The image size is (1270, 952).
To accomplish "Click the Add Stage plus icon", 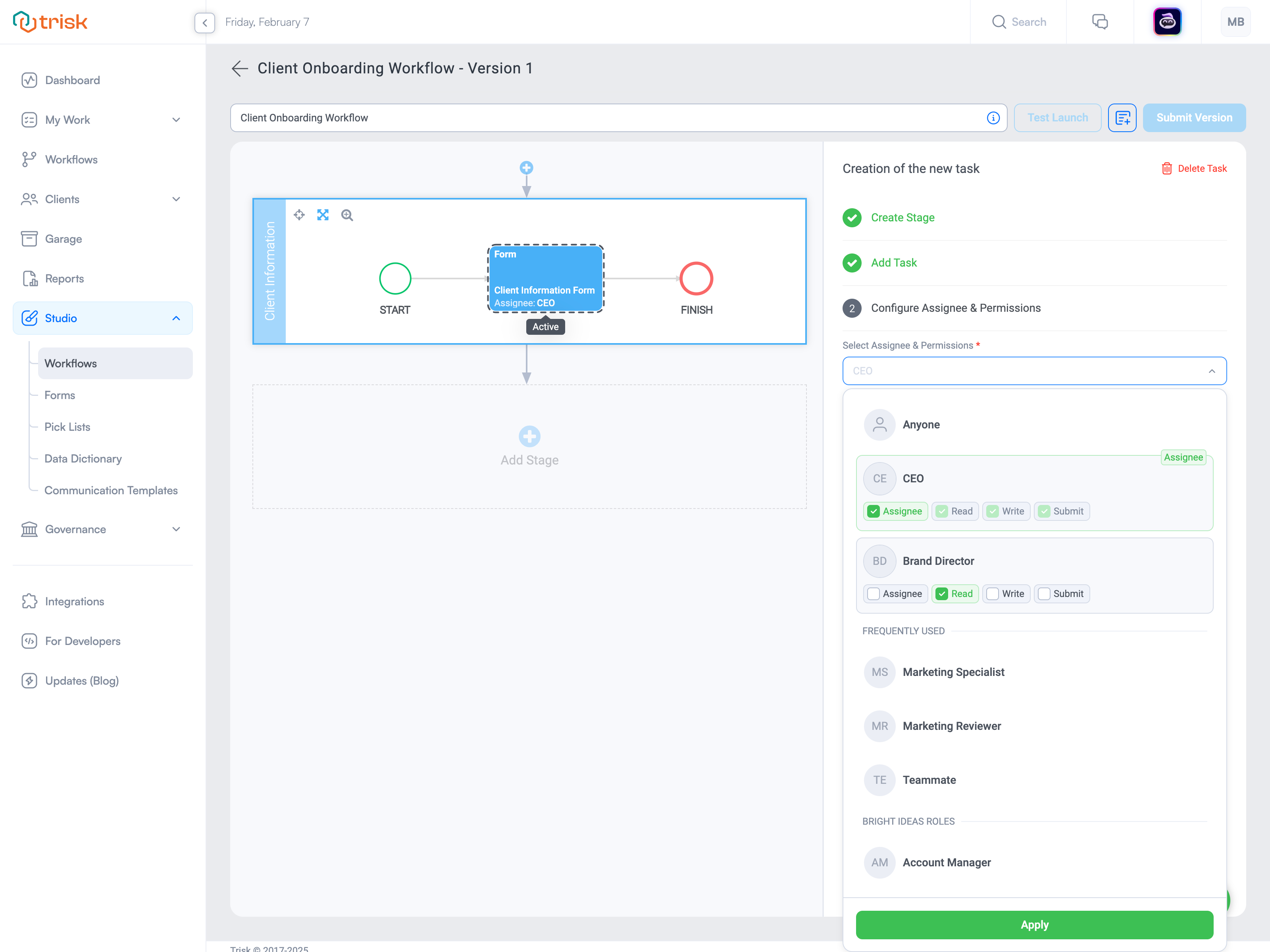I will coord(529,437).
